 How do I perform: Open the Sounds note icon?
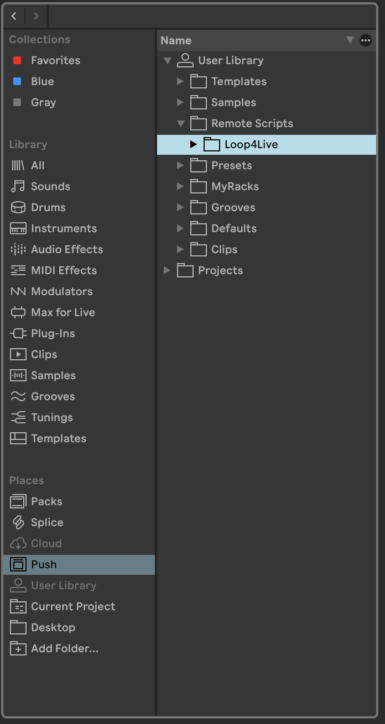click(x=18, y=187)
